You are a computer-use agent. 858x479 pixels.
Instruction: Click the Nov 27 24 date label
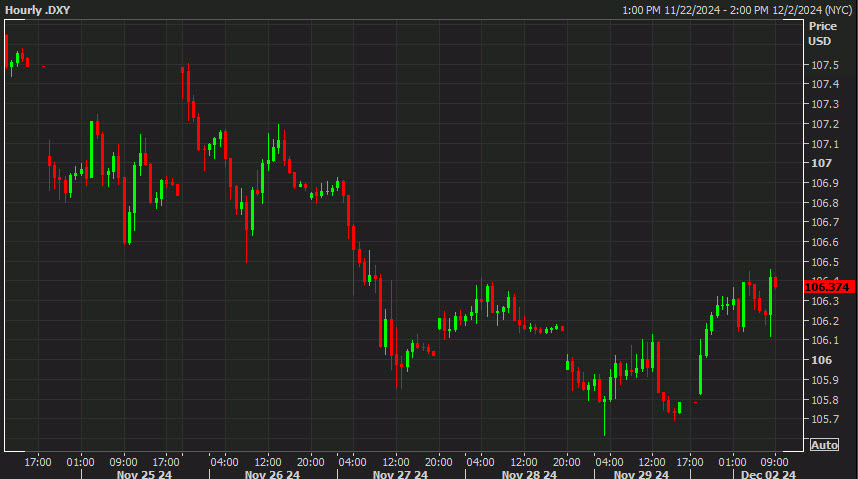(x=400, y=474)
